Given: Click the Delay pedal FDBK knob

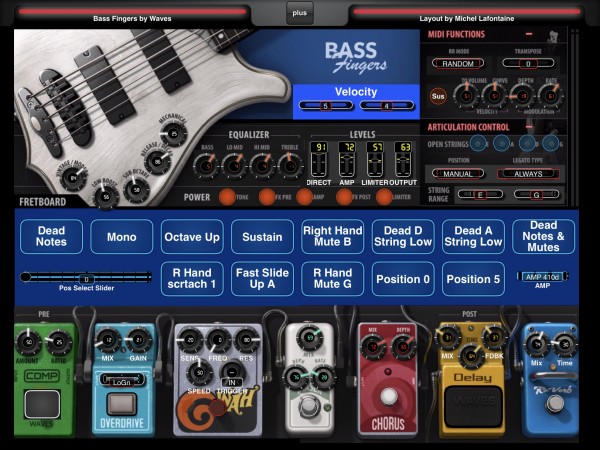Looking at the screenshot, I should click(x=494, y=337).
